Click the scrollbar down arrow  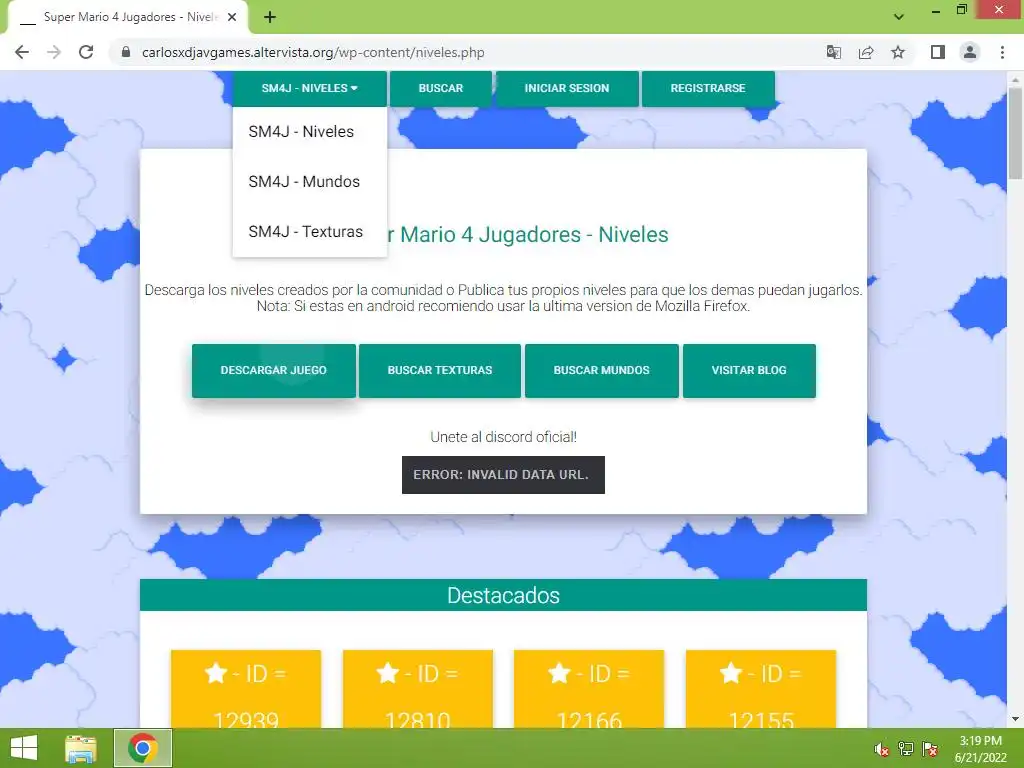coord(1015,719)
